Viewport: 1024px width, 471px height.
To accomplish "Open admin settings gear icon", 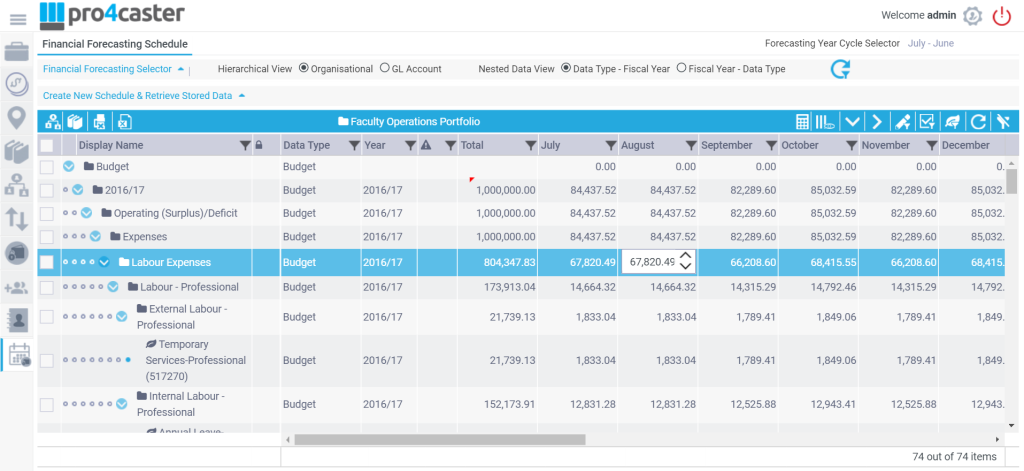I will pyautogui.click(x=972, y=16).
